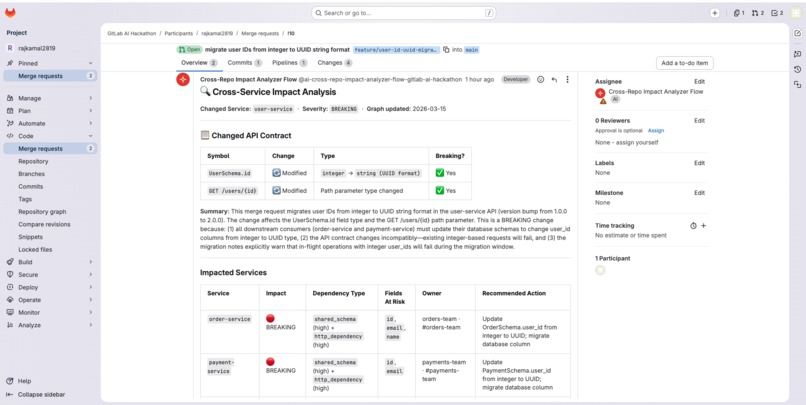Click the participant avatar

coord(600,270)
